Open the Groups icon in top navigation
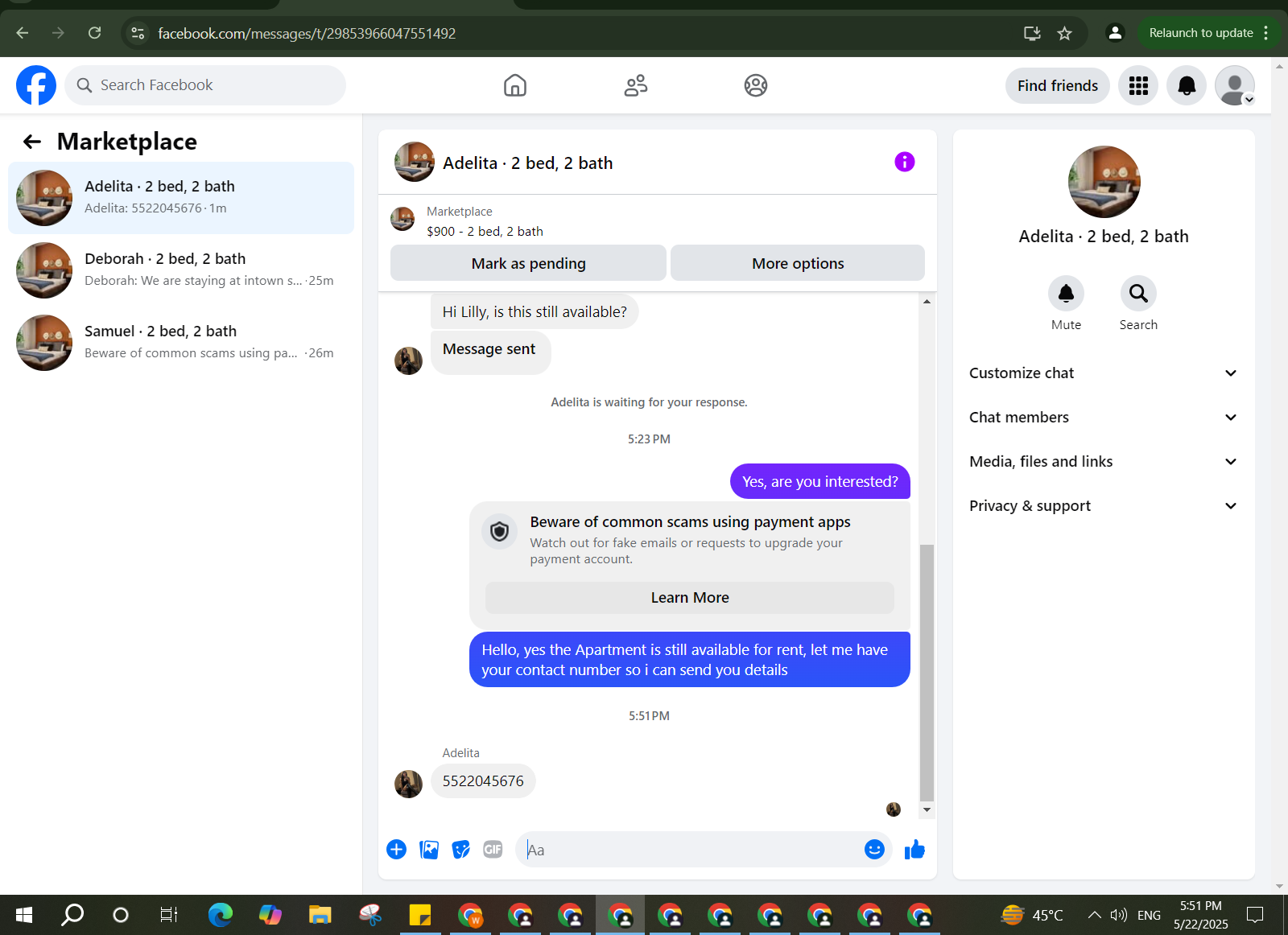Image resolution: width=1288 pixels, height=935 pixels. [x=756, y=85]
